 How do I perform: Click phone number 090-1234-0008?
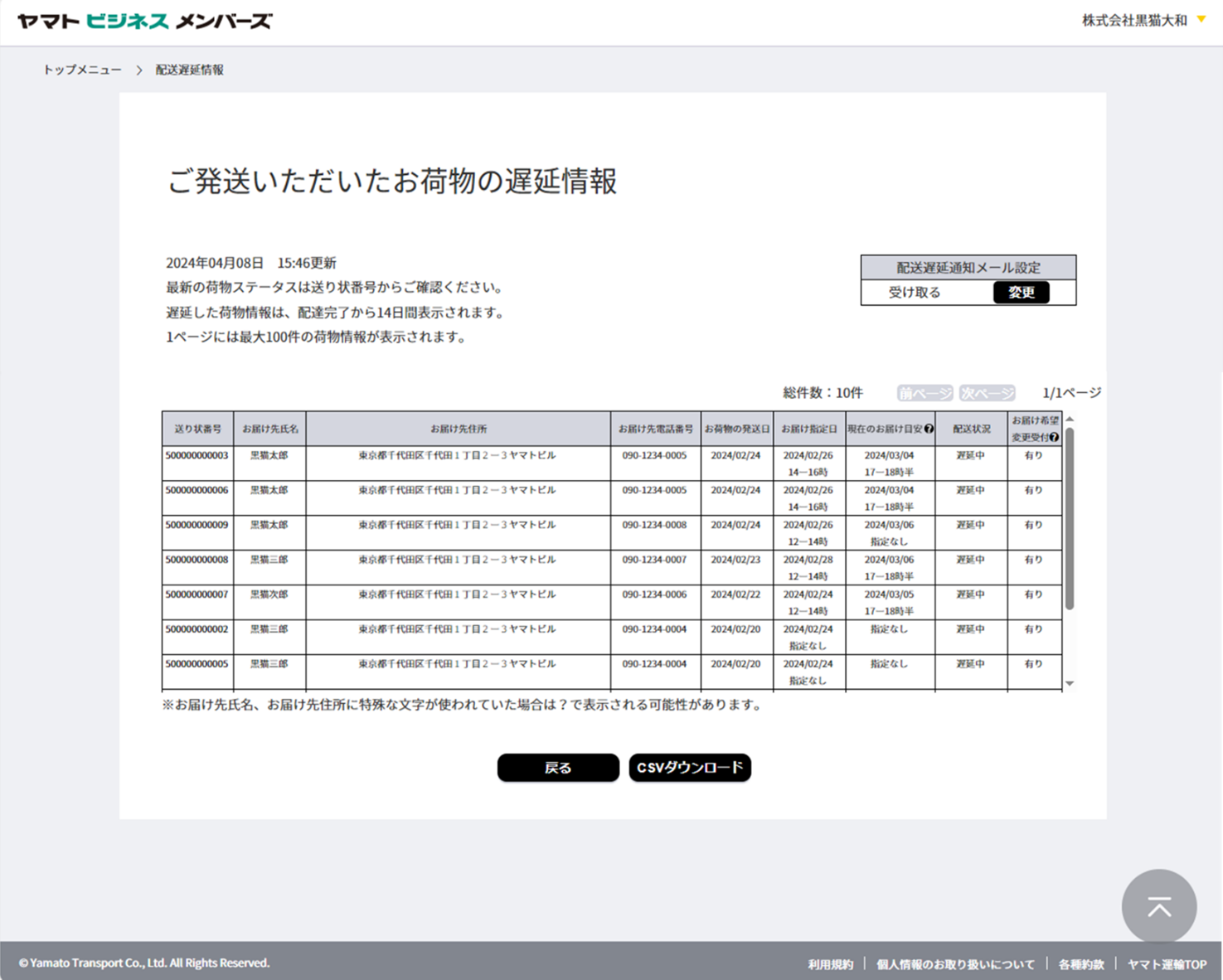click(x=655, y=525)
